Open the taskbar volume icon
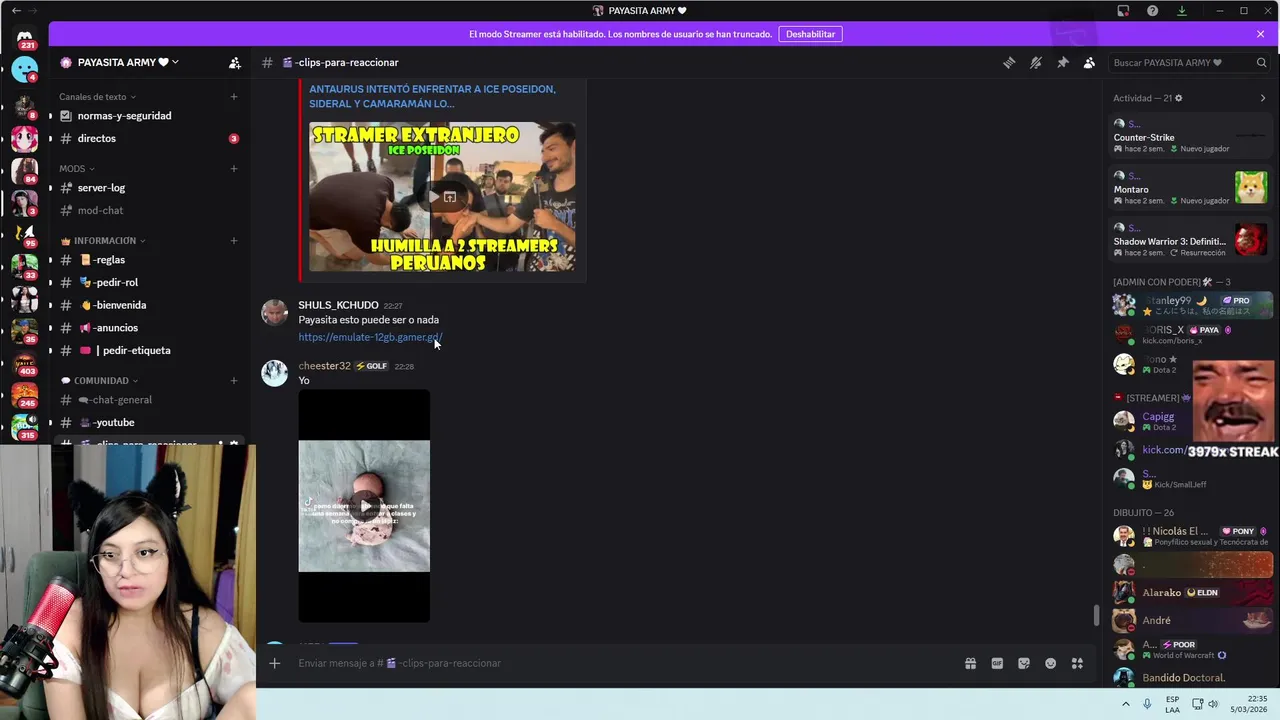The width and height of the screenshot is (1280, 720). pos(1213,704)
